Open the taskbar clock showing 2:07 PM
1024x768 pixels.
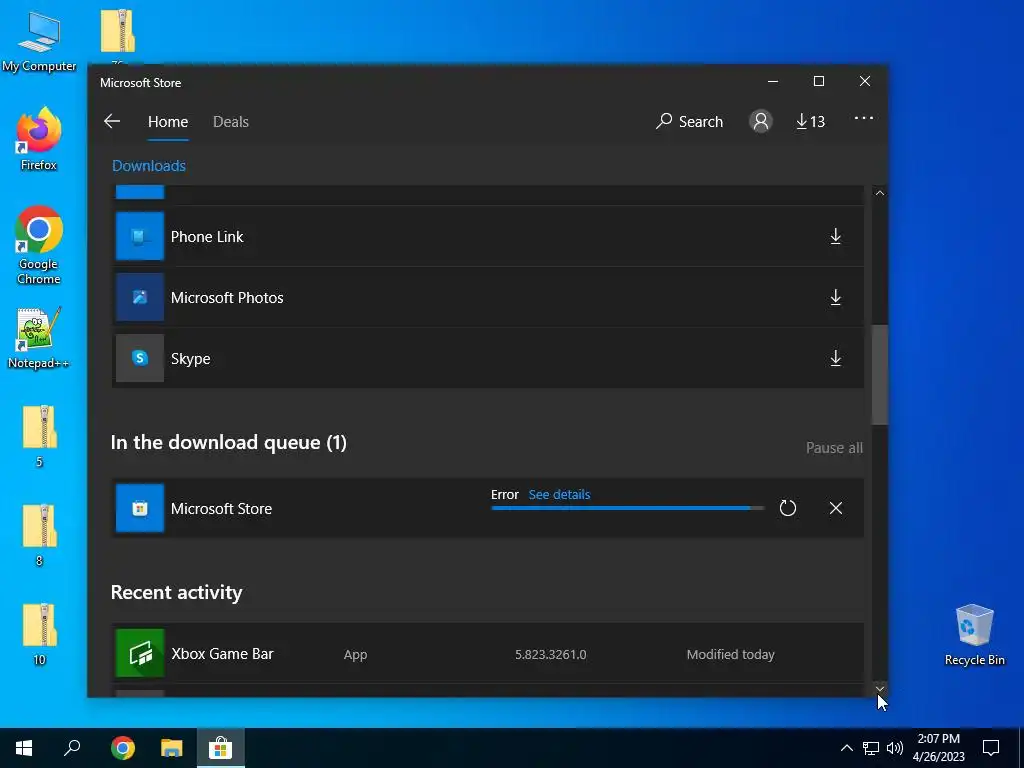[x=938, y=748]
